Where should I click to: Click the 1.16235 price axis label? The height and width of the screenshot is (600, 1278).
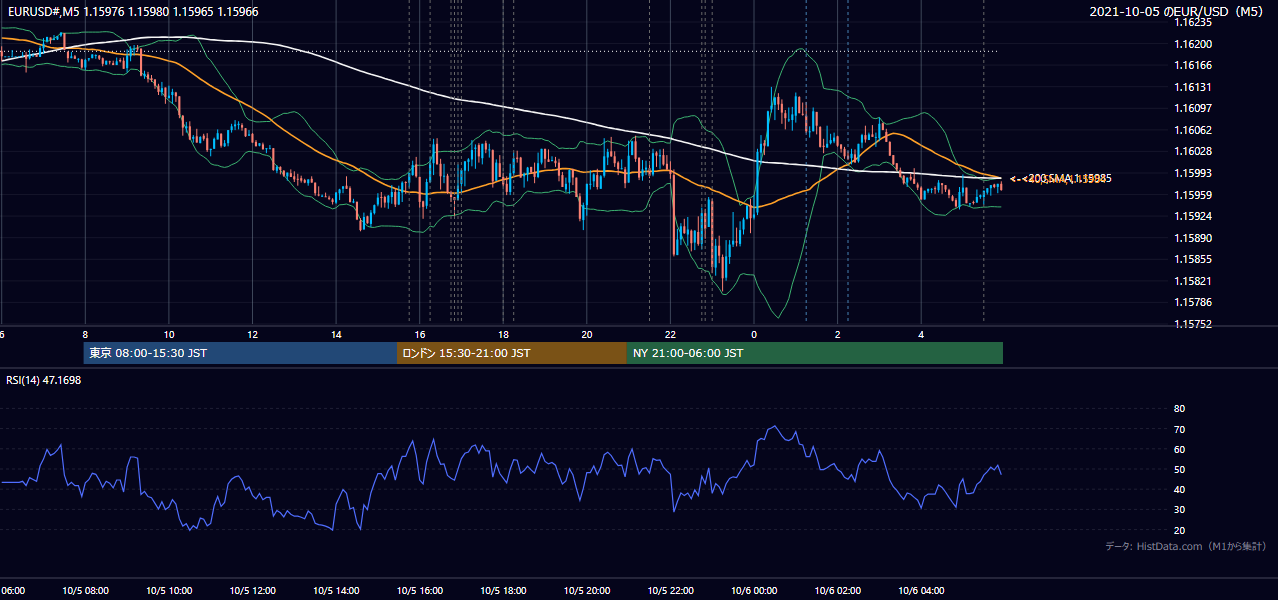pos(1192,22)
